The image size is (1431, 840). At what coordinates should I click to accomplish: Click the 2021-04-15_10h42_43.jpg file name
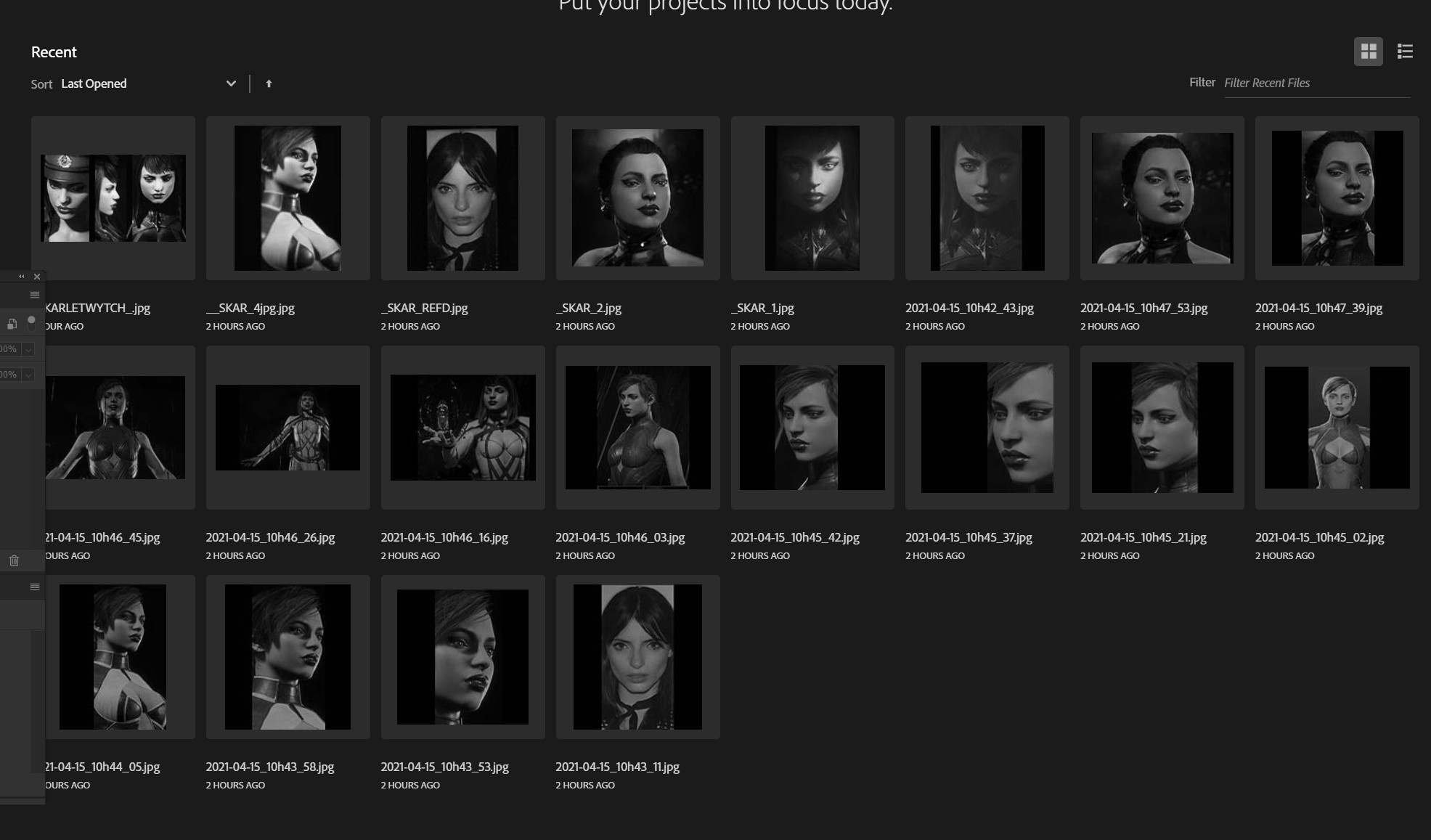coord(970,308)
